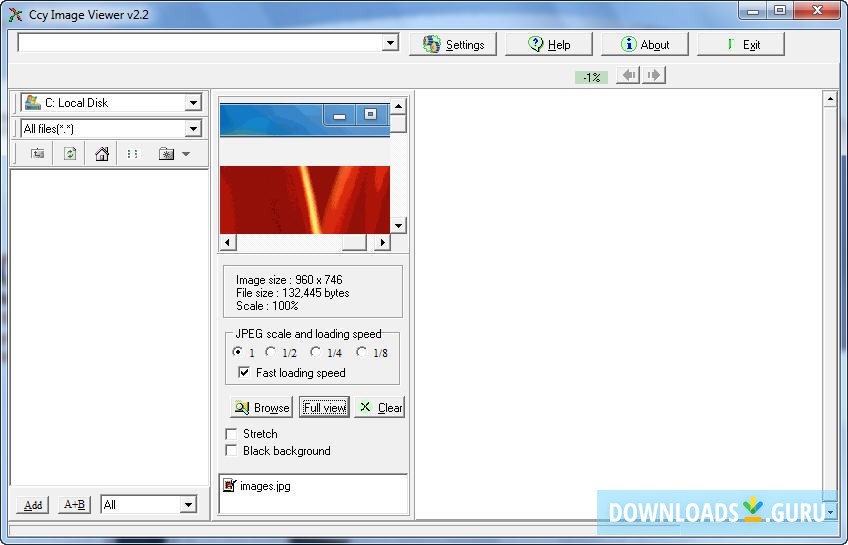Click the Add button
848x545 pixels.
(x=33, y=505)
